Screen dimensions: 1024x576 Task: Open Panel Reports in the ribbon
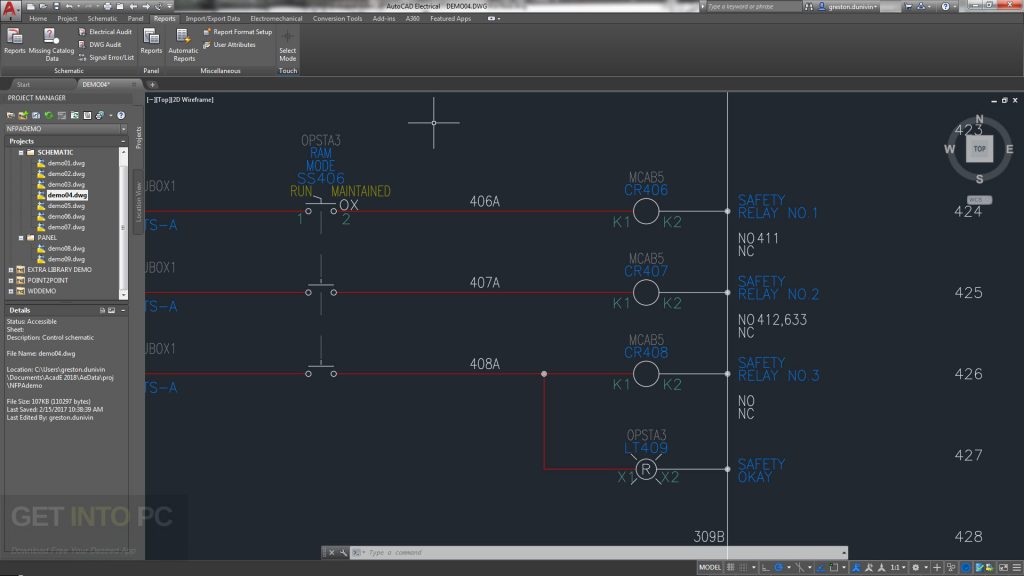point(151,42)
